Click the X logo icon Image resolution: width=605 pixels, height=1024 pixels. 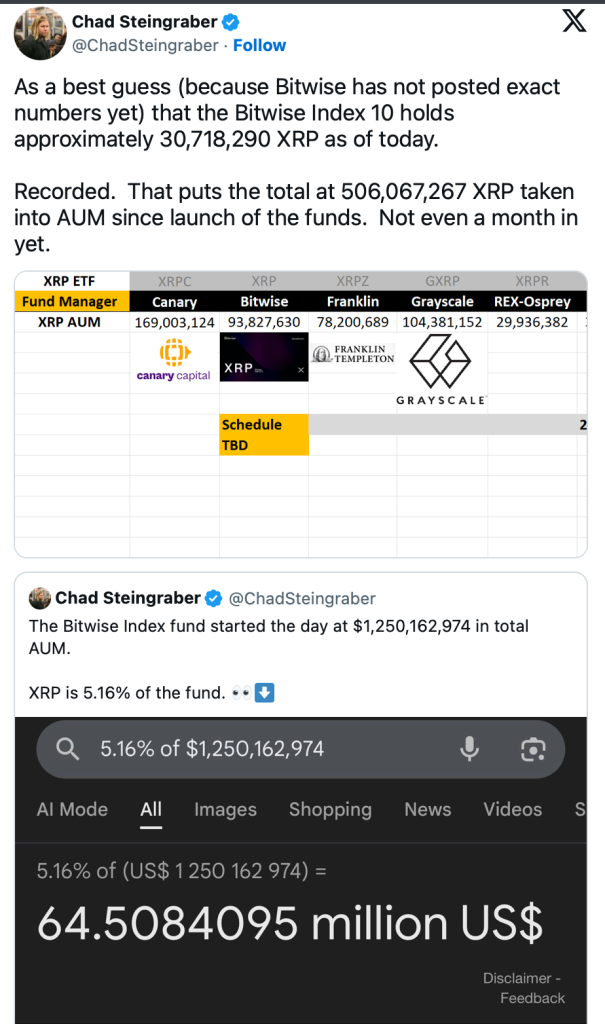coord(574,22)
